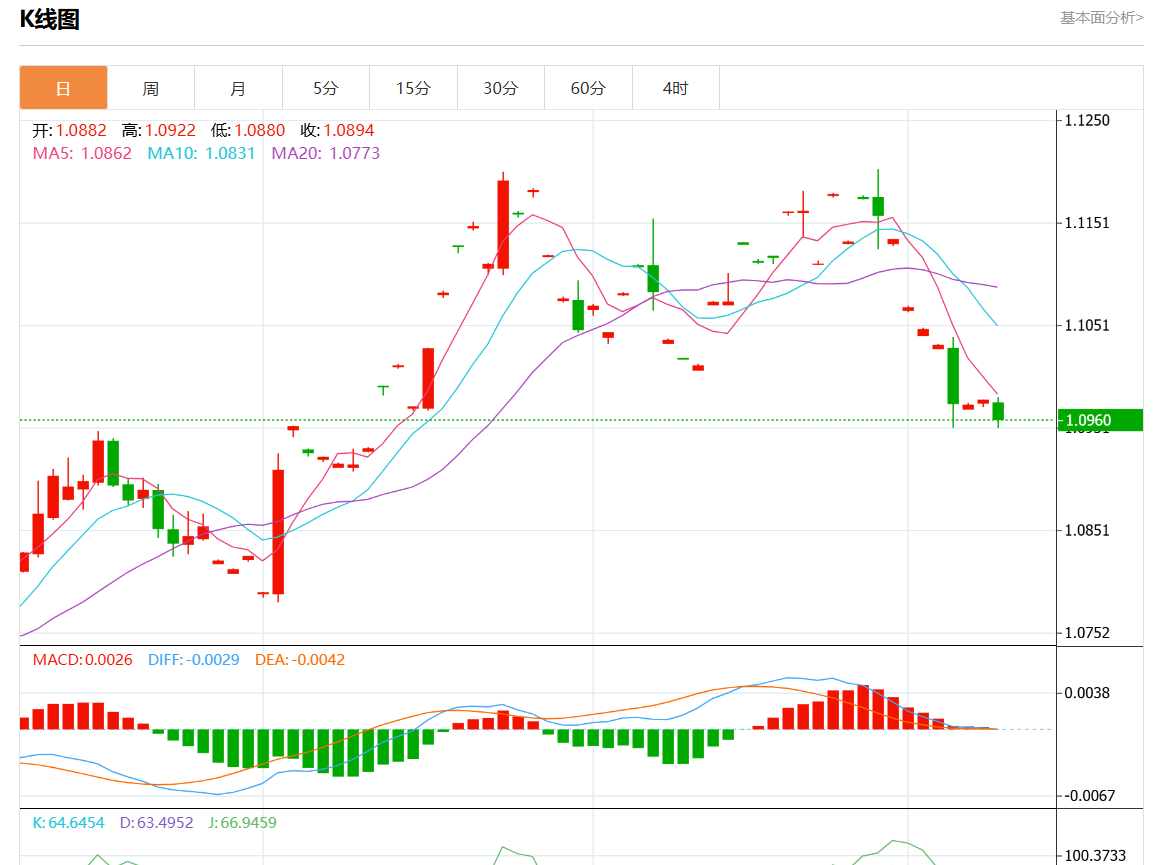This screenshot has height=865, width=1166.
Task: Switch to the 月 monthly tab
Action: pyautogui.click(x=238, y=88)
